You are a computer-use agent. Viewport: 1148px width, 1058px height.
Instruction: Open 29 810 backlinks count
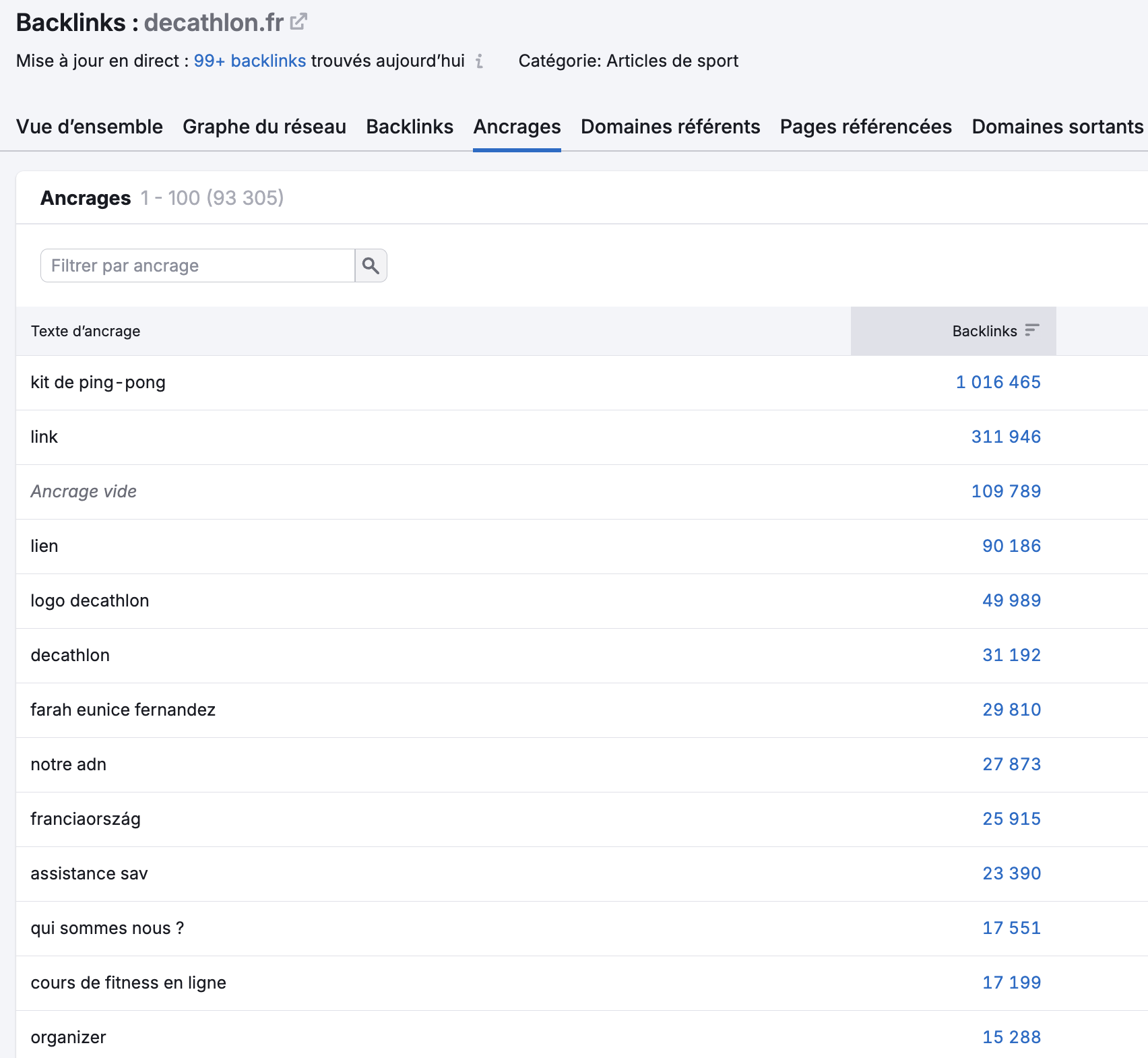point(1011,710)
